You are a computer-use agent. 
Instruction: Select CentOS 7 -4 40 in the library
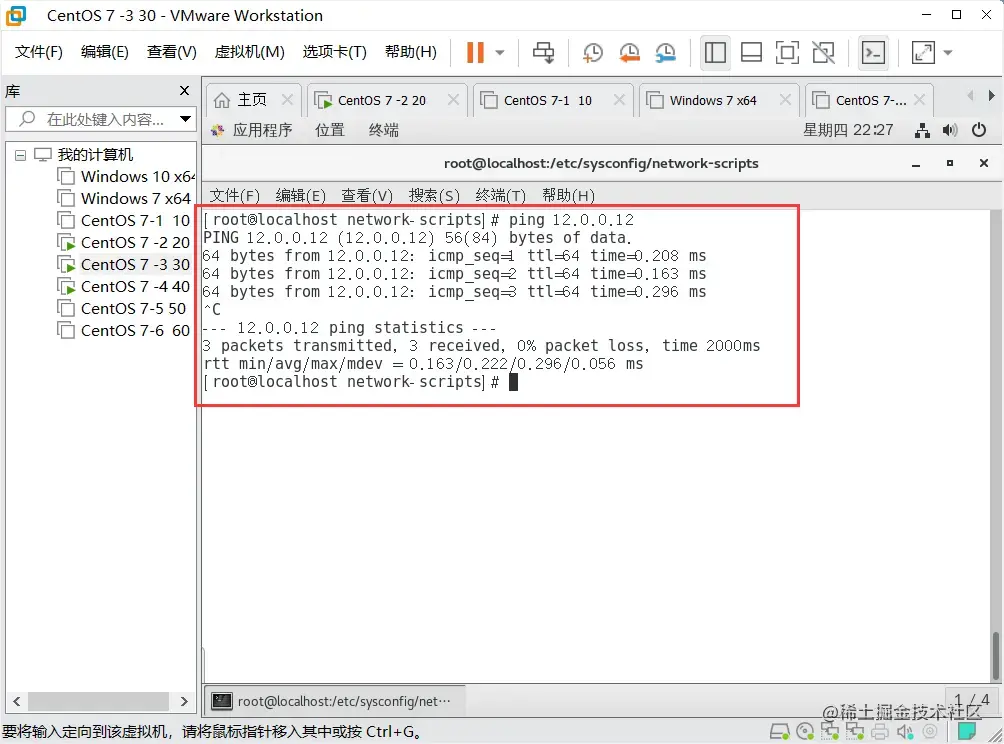pos(124,286)
